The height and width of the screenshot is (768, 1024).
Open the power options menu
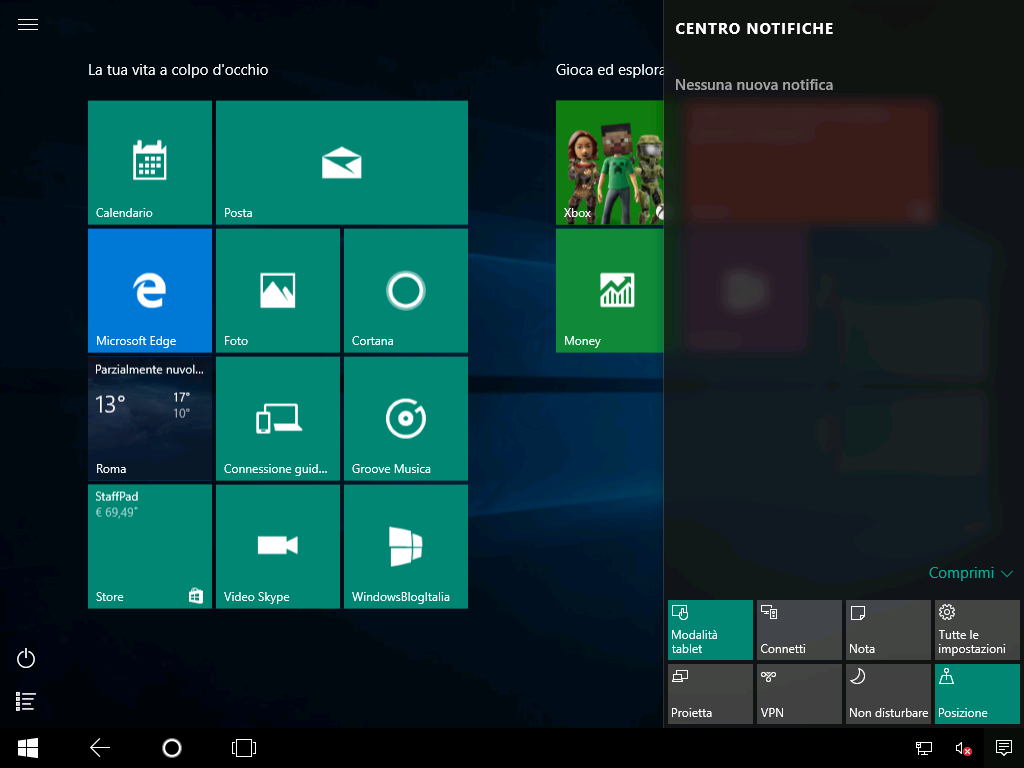[x=27, y=658]
